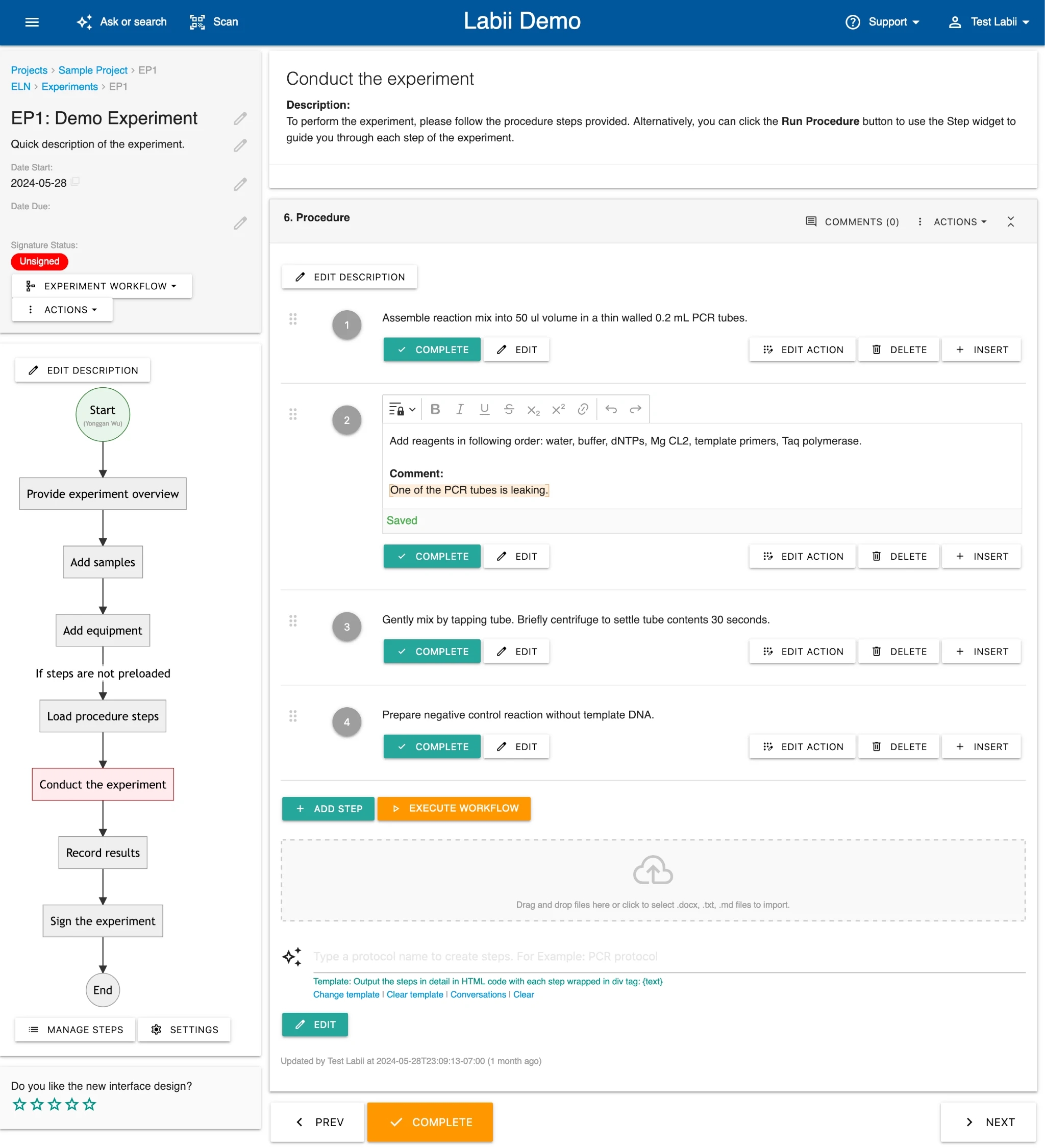This screenshot has height=1148, width=1045.
Task: Open the Sample Project breadcrumb link
Action: [93, 70]
